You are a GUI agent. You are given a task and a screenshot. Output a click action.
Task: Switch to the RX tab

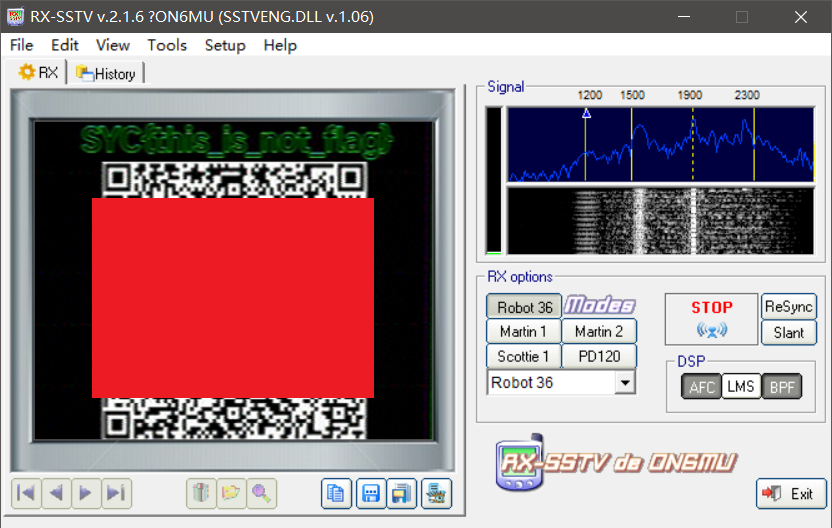37,72
